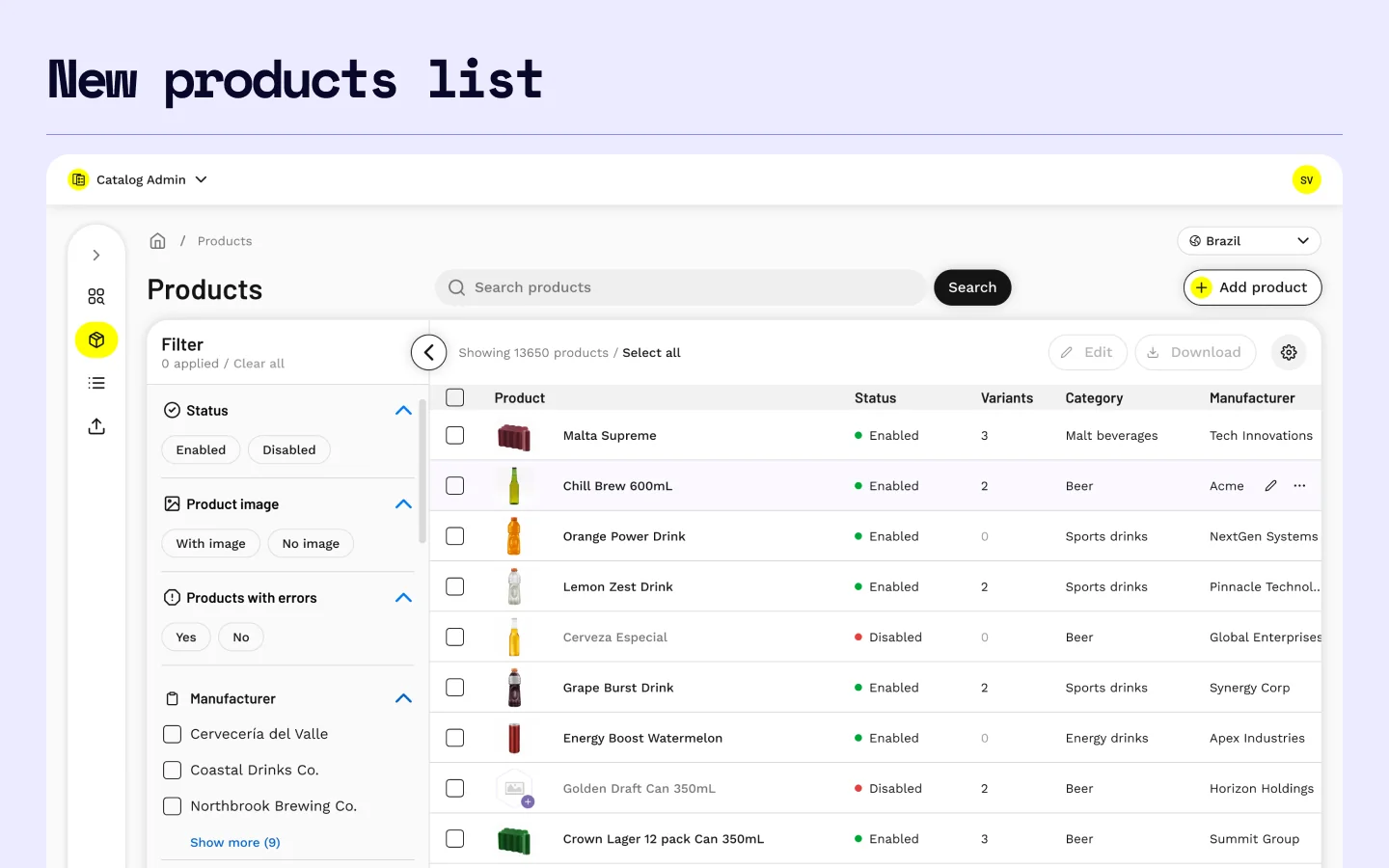Go to home via breadcrumb icon
Image resolution: width=1389 pixels, height=868 pixels.
[x=158, y=241]
